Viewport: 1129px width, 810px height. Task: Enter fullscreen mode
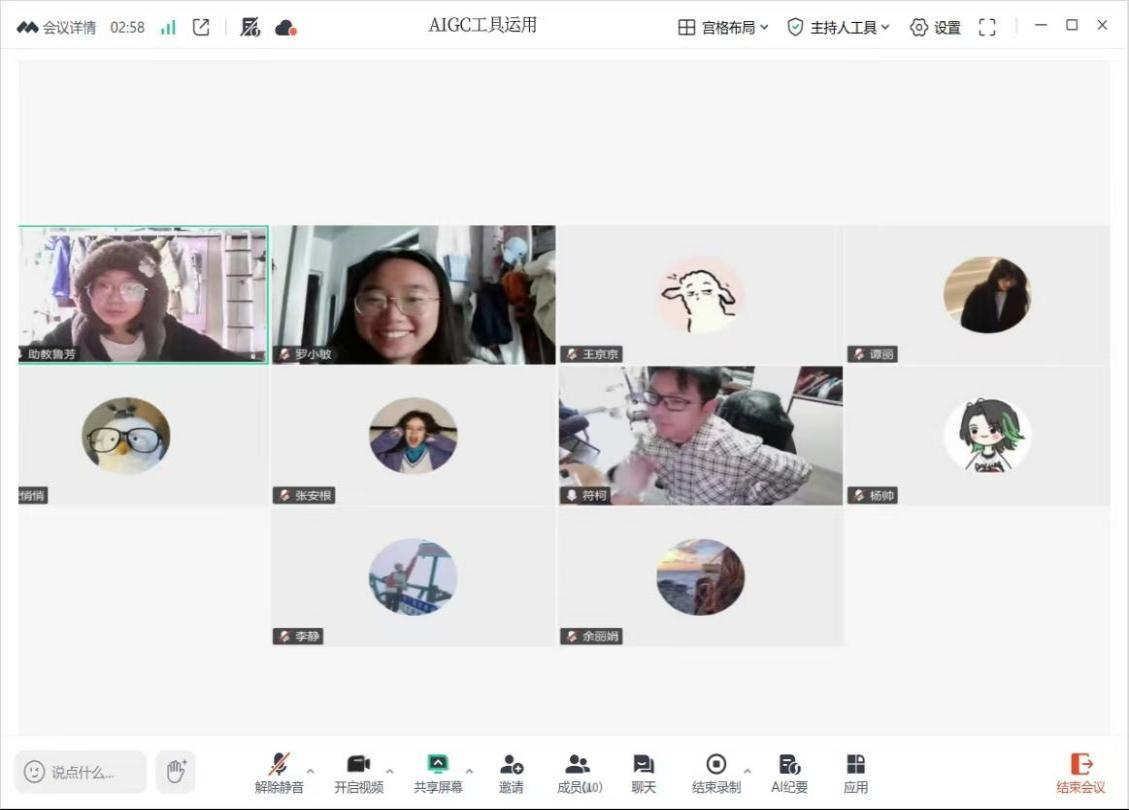[987, 28]
